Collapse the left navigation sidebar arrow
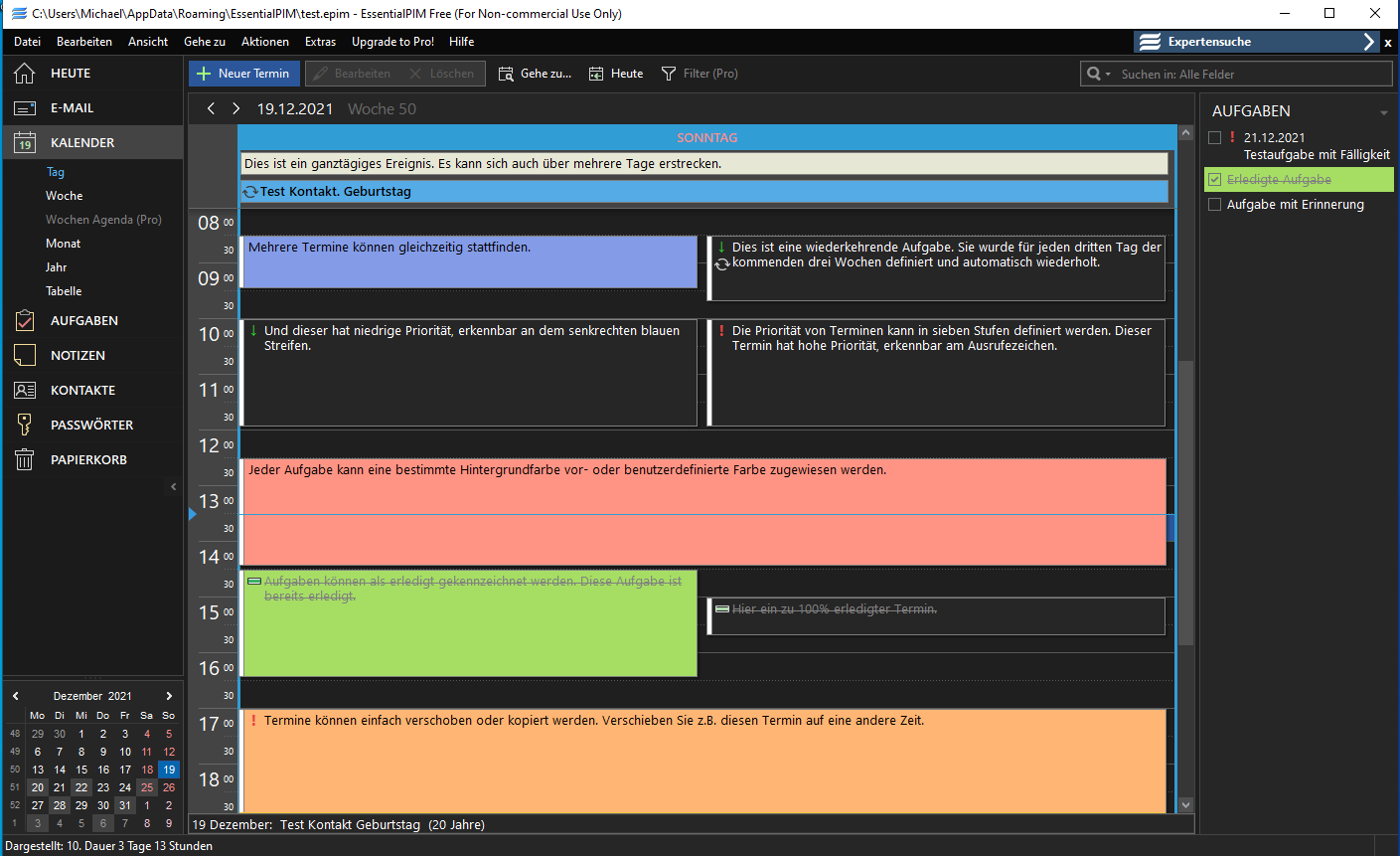The width and height of the screenshot is (1400, 856). point(174,487)
